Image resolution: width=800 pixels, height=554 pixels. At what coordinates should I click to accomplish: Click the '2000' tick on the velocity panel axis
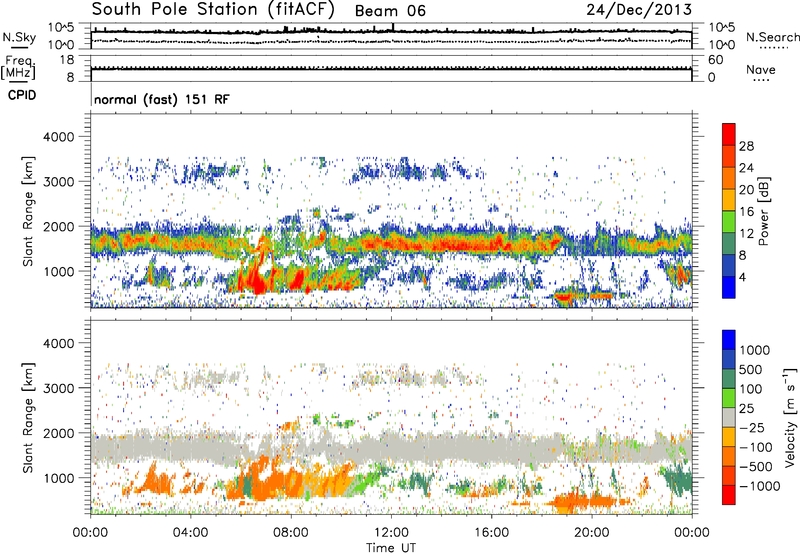pos(58,433)
